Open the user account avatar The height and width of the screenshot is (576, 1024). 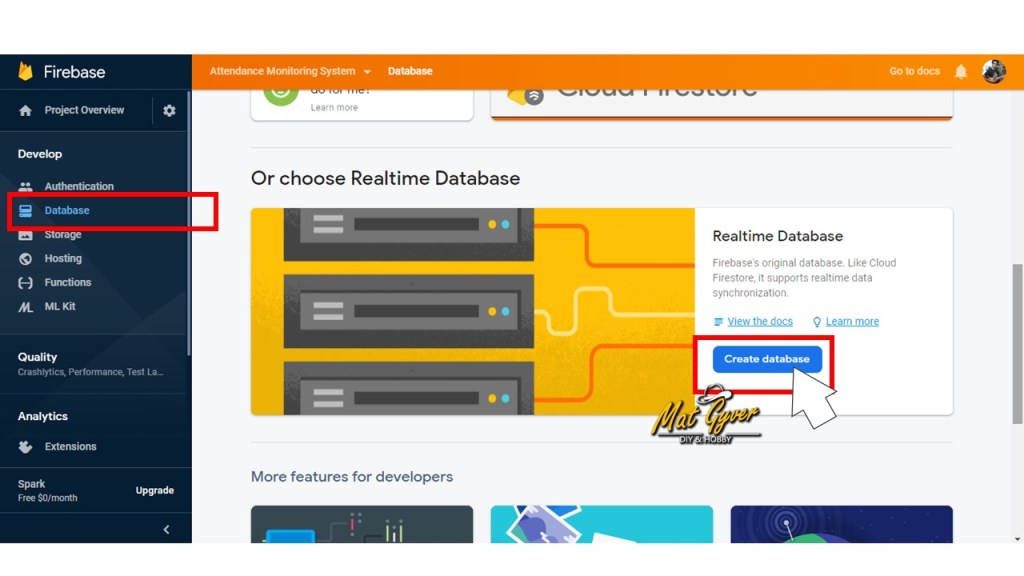993,72
